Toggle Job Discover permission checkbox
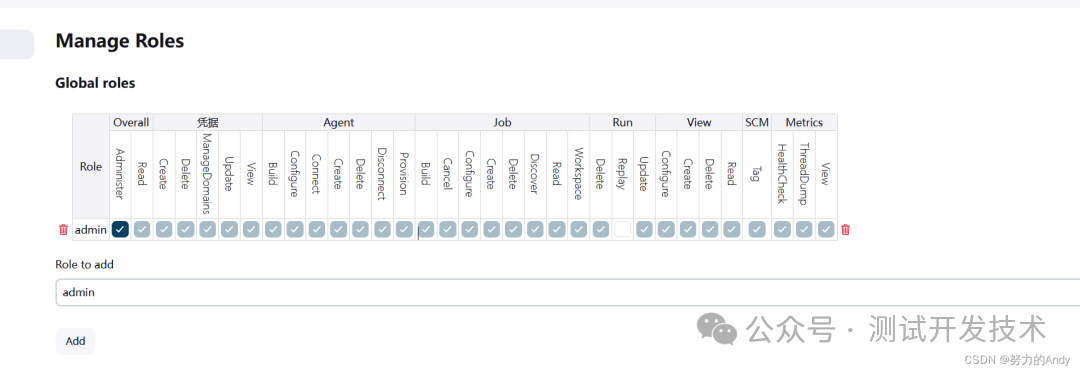1080x372 pixels. pyautogui.click(x=535, y=229)
